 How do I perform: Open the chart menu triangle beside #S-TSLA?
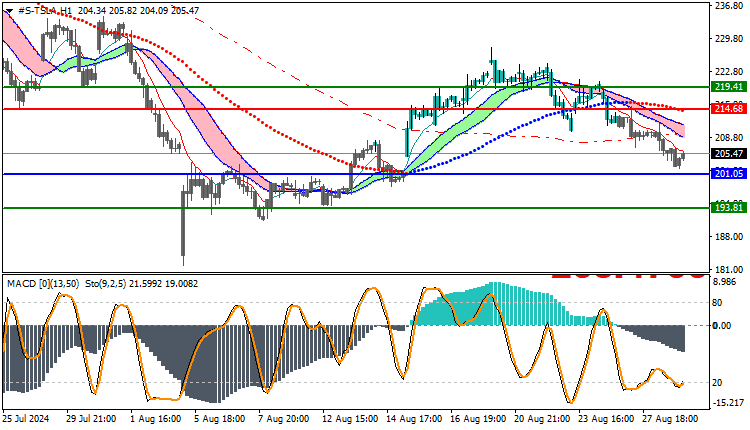(9, 11)
